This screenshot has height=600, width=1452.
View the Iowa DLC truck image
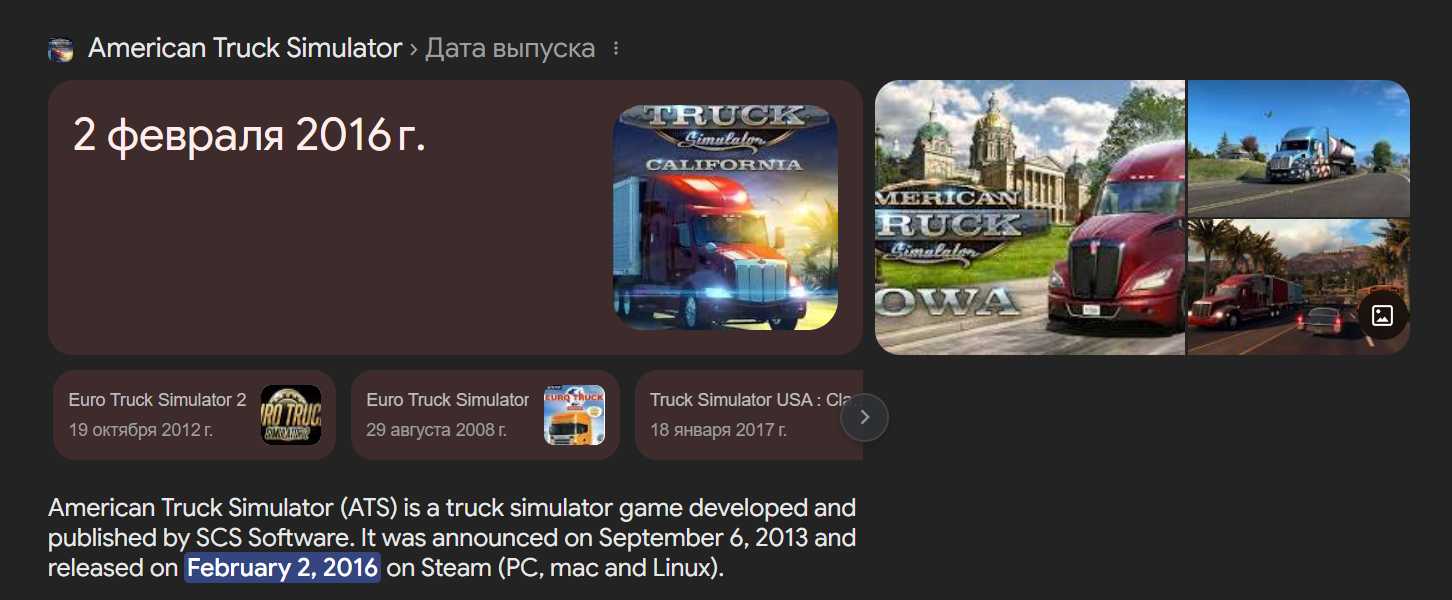click(1030, 217)
